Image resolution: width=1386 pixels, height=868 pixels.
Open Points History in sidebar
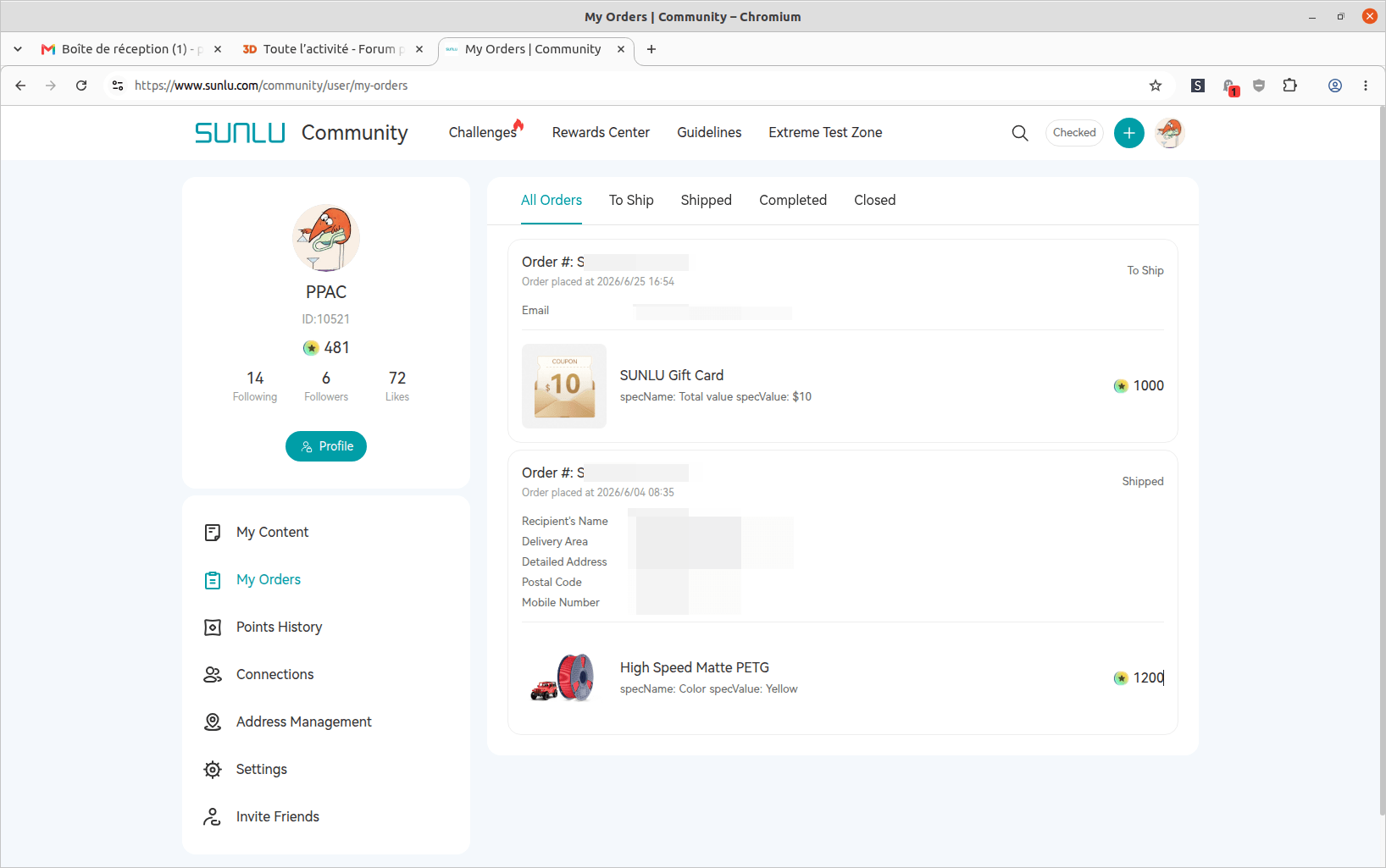tap(279, 628)
